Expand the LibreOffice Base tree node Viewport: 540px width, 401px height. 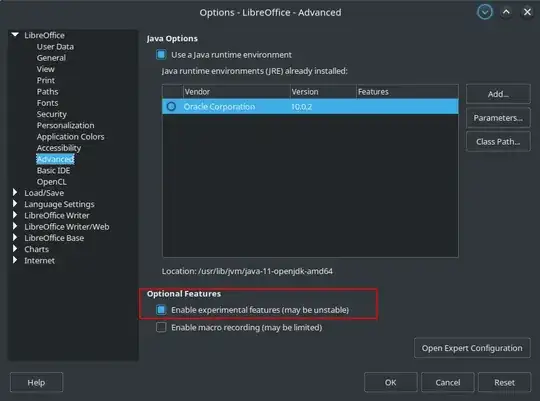click(15, 237)
